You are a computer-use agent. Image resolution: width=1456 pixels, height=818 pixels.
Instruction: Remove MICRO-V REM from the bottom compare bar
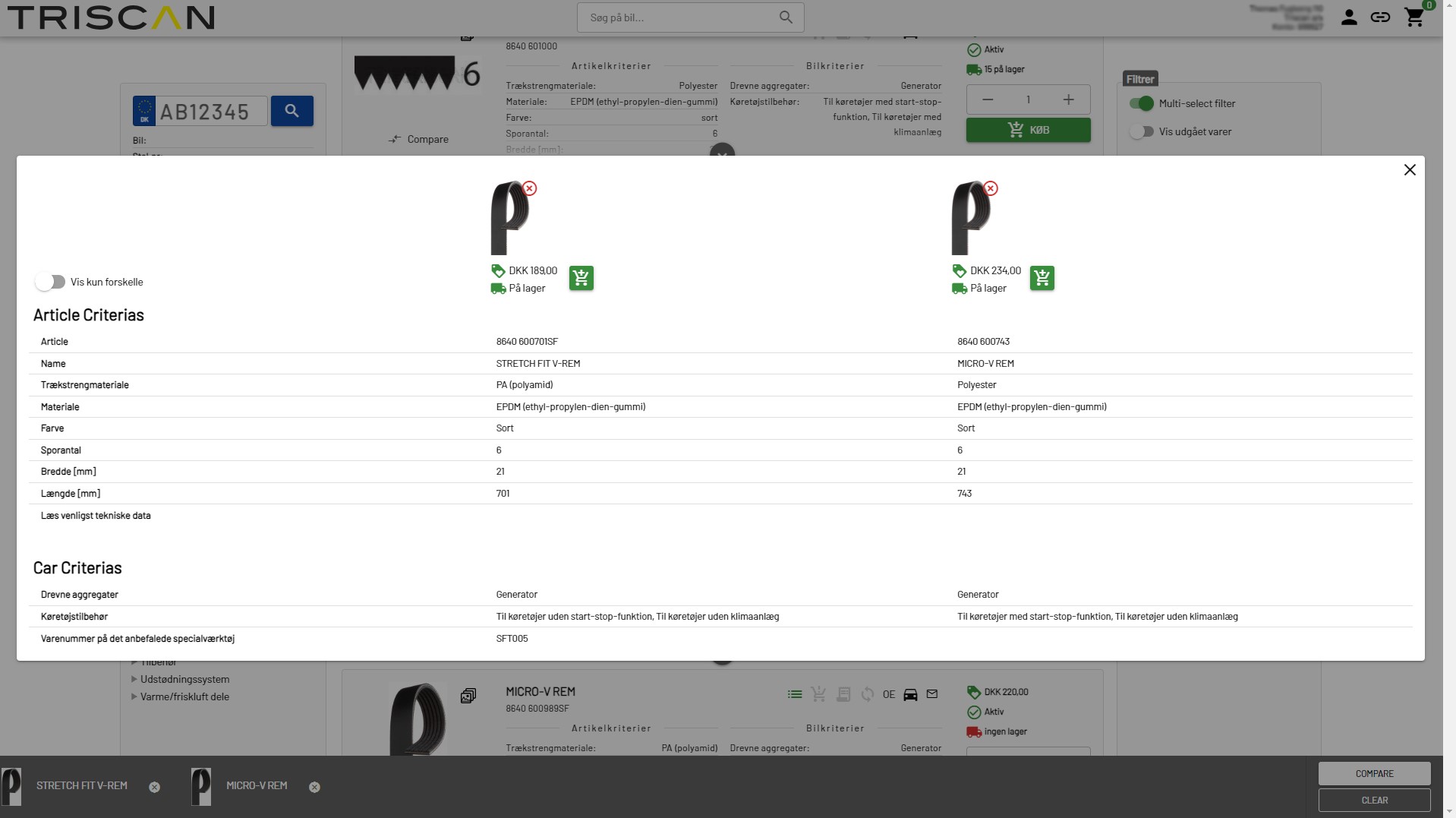click(x=315, y=787)
